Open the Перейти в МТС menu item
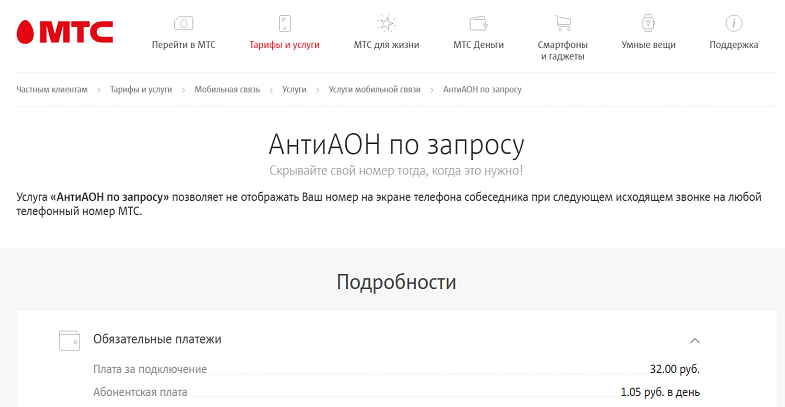785x407 pixels. (183, 45)
